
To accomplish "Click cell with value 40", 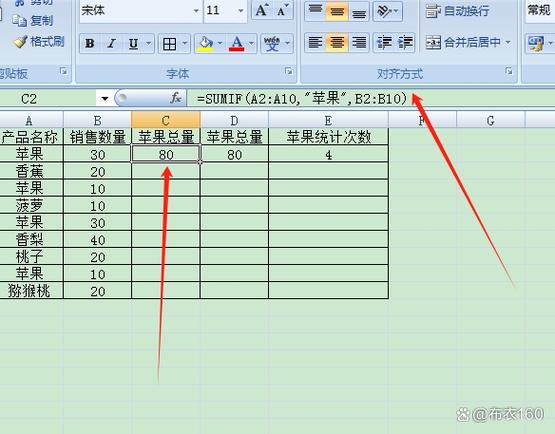I will (97, 240).
